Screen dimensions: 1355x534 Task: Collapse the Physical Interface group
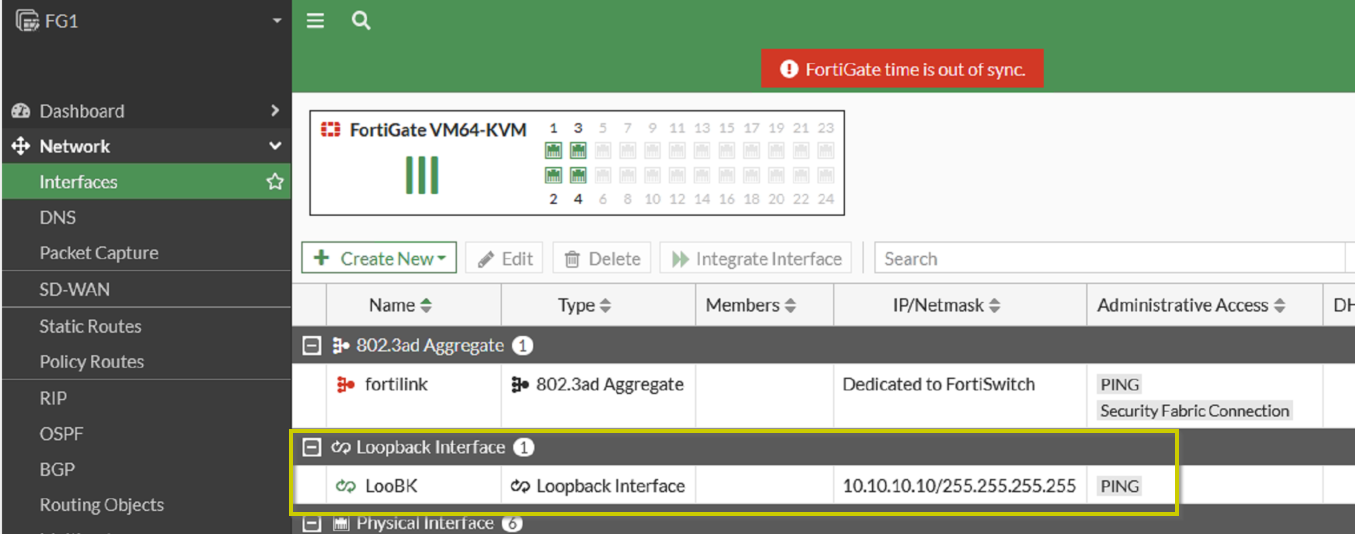[x=312, y=523]
